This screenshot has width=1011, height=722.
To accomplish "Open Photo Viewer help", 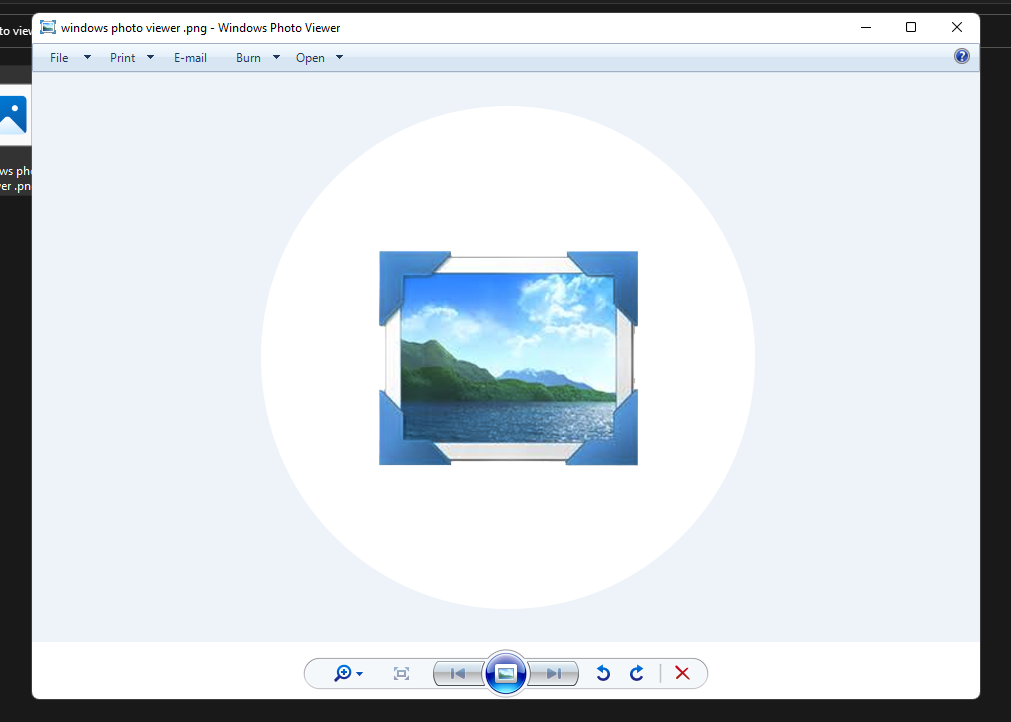I will 961,56.
